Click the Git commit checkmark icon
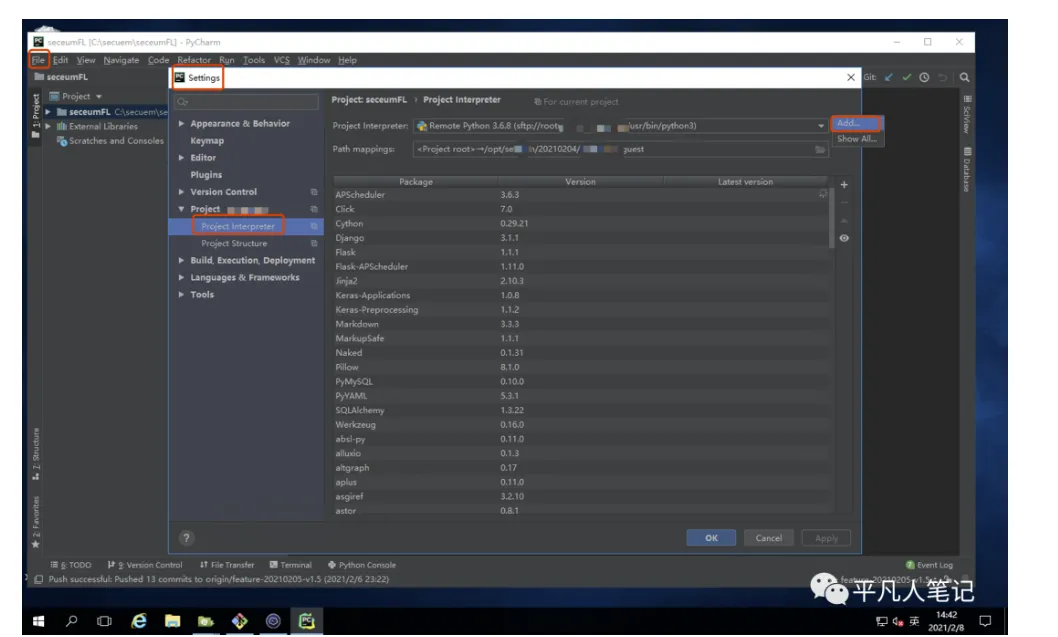 click(906, 78)
